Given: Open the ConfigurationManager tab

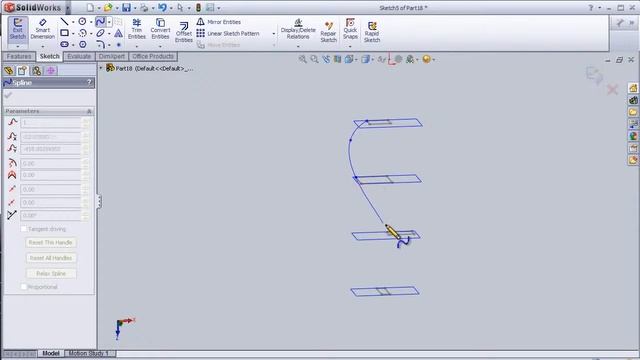Looking at the screenshot, I should 37,71.
